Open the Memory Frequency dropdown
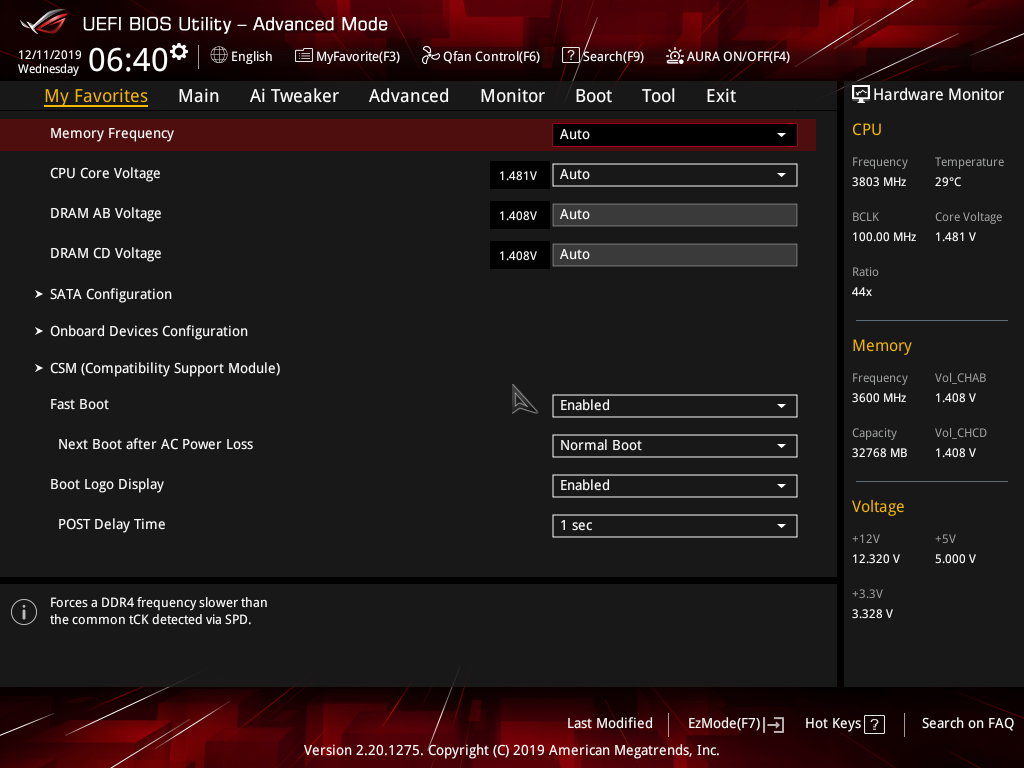The image size is (1024, 768). [x=674, y=134]
